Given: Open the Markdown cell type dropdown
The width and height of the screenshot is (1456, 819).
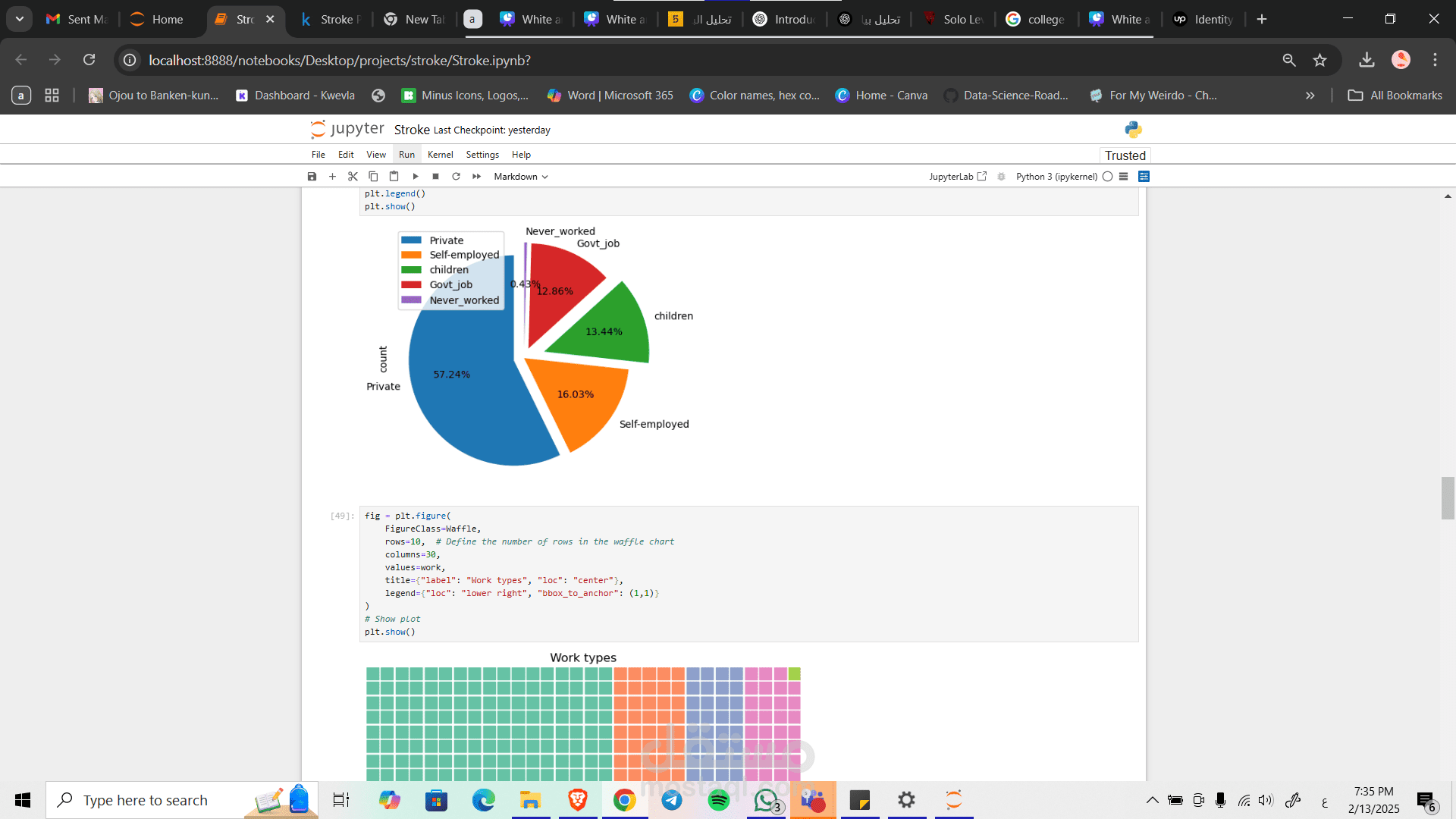Looking at the screenshot, I should pyautogui.click(x=521, y=177).
